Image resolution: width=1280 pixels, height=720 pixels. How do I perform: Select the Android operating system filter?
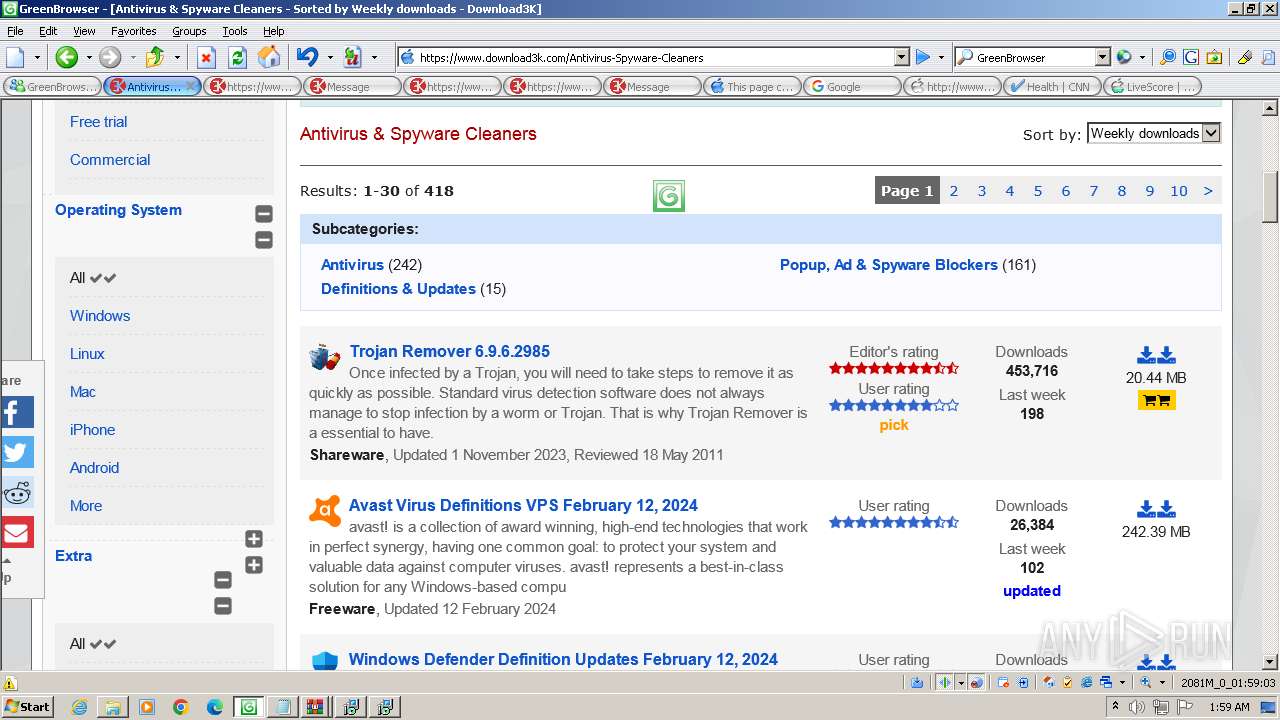click(94, 468)
